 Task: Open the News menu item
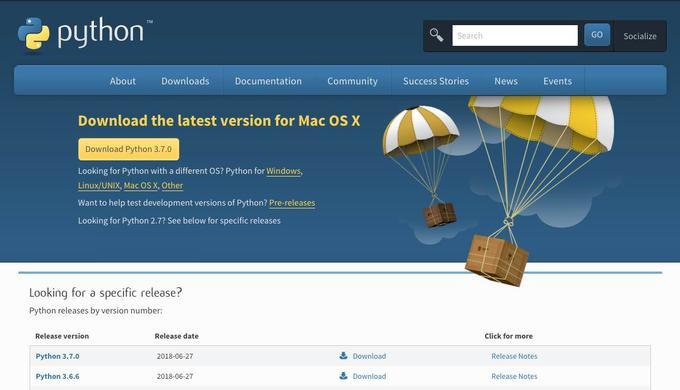506,81
